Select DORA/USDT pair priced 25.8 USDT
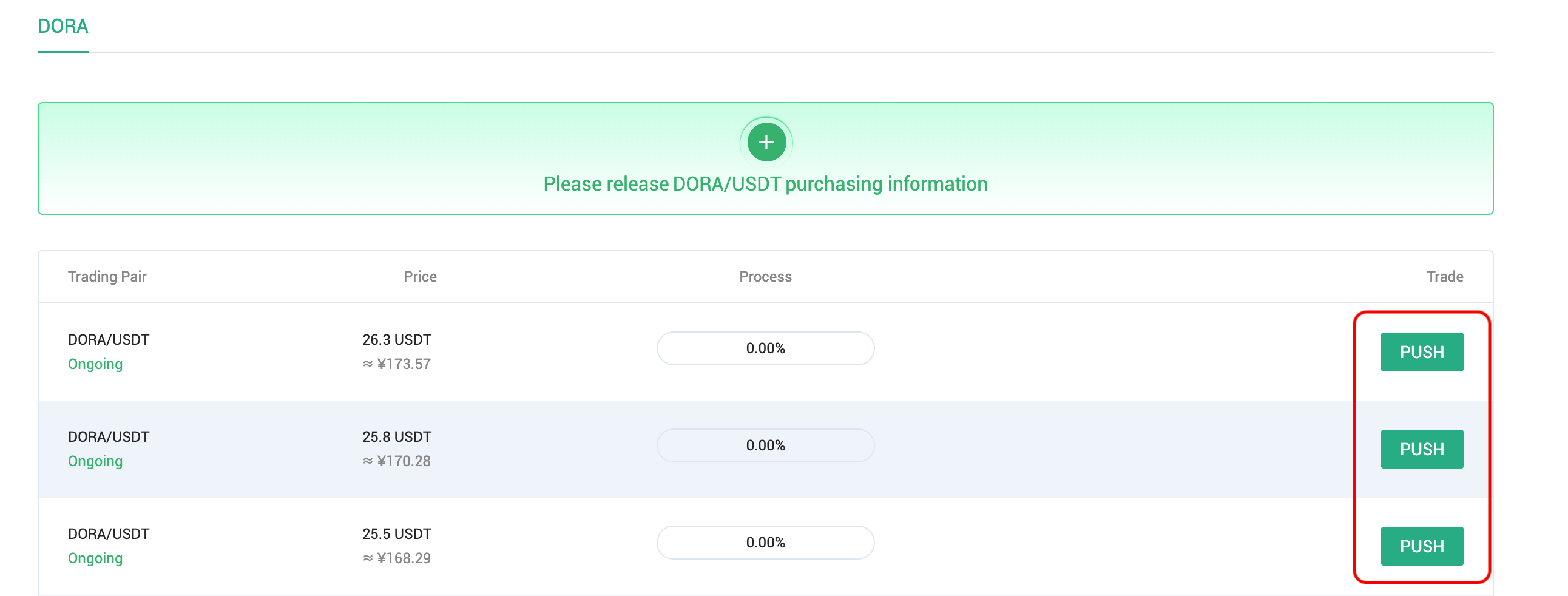1568x596 pixels. tap(109, 437)
